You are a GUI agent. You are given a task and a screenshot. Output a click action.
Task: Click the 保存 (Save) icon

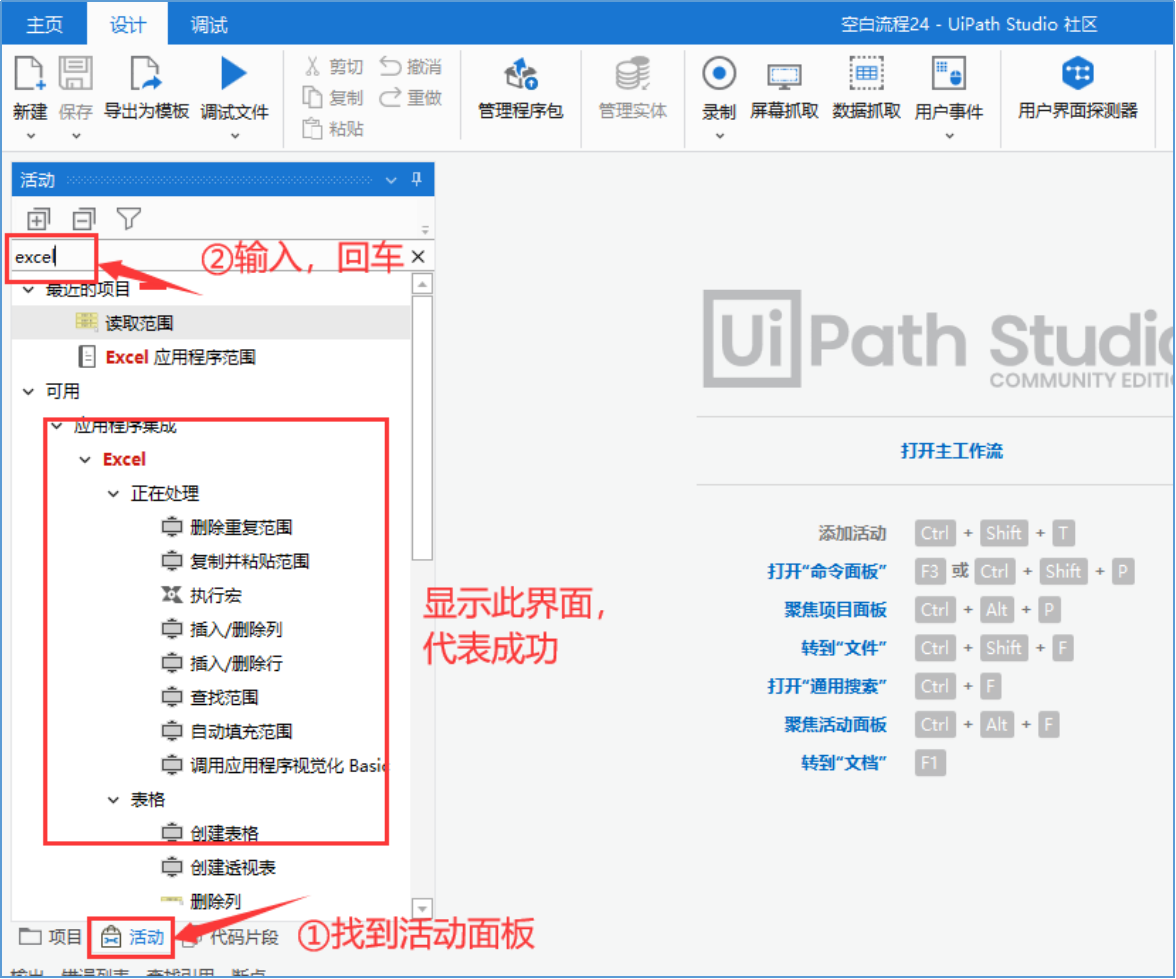coord(75,74)
